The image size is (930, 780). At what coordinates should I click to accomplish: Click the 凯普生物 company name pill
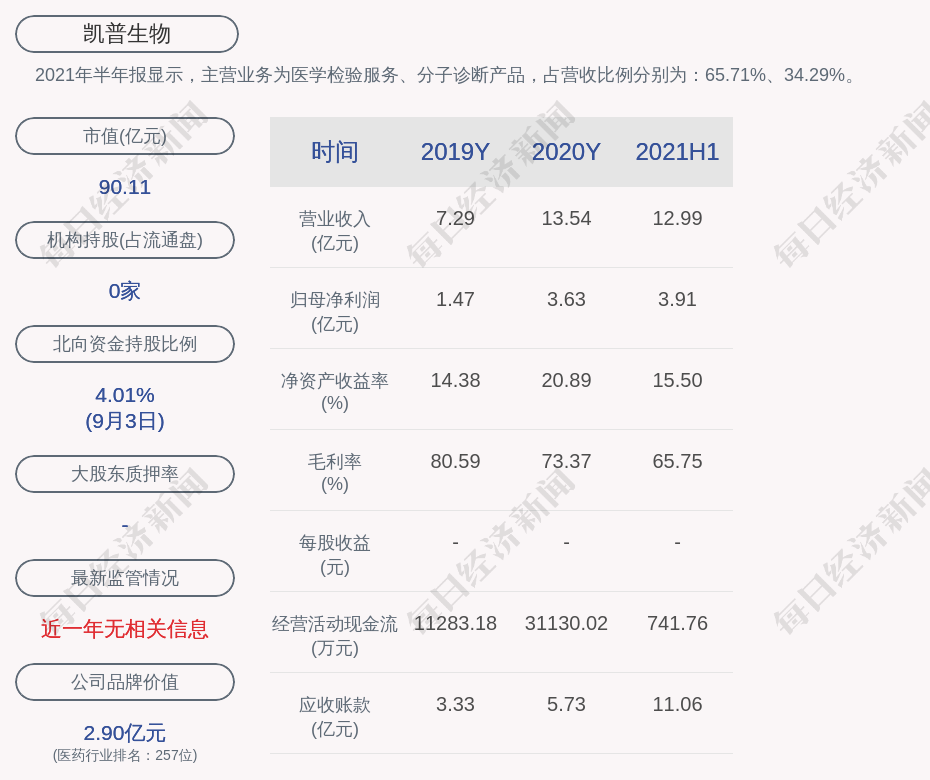[126, 34]
